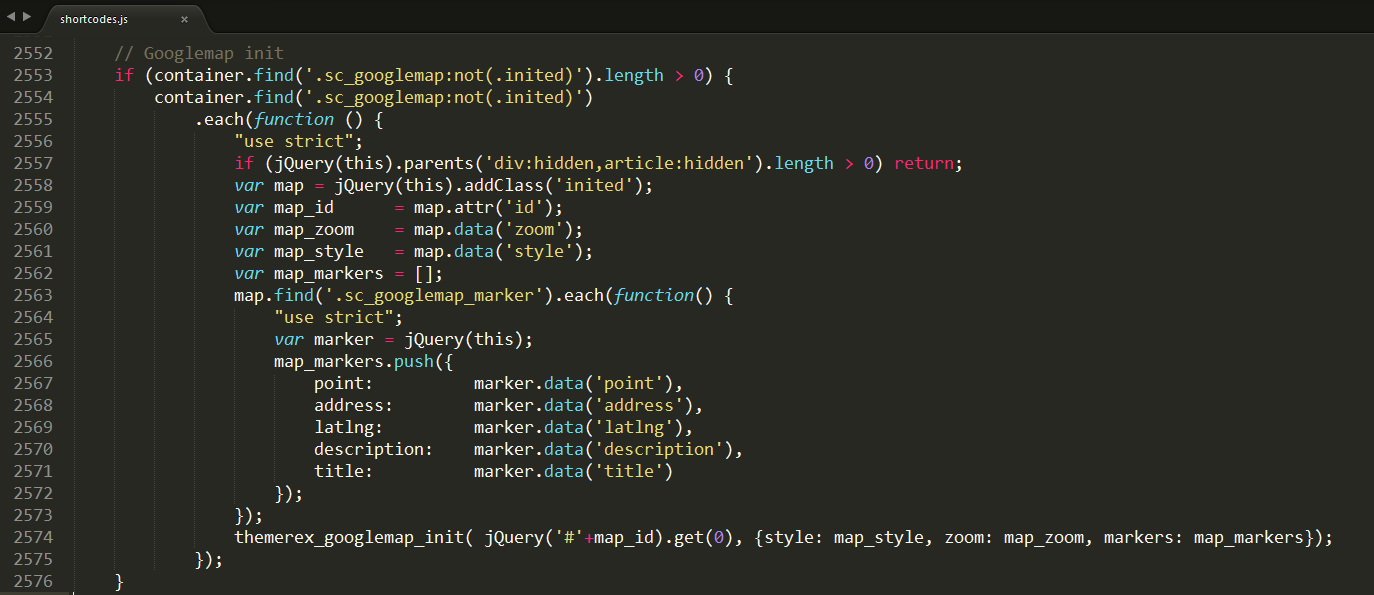Click the 'return' keyword on line 2557
Image resolution: width=1374 pixels, height=595 pixels.
(x=924, y=163)
